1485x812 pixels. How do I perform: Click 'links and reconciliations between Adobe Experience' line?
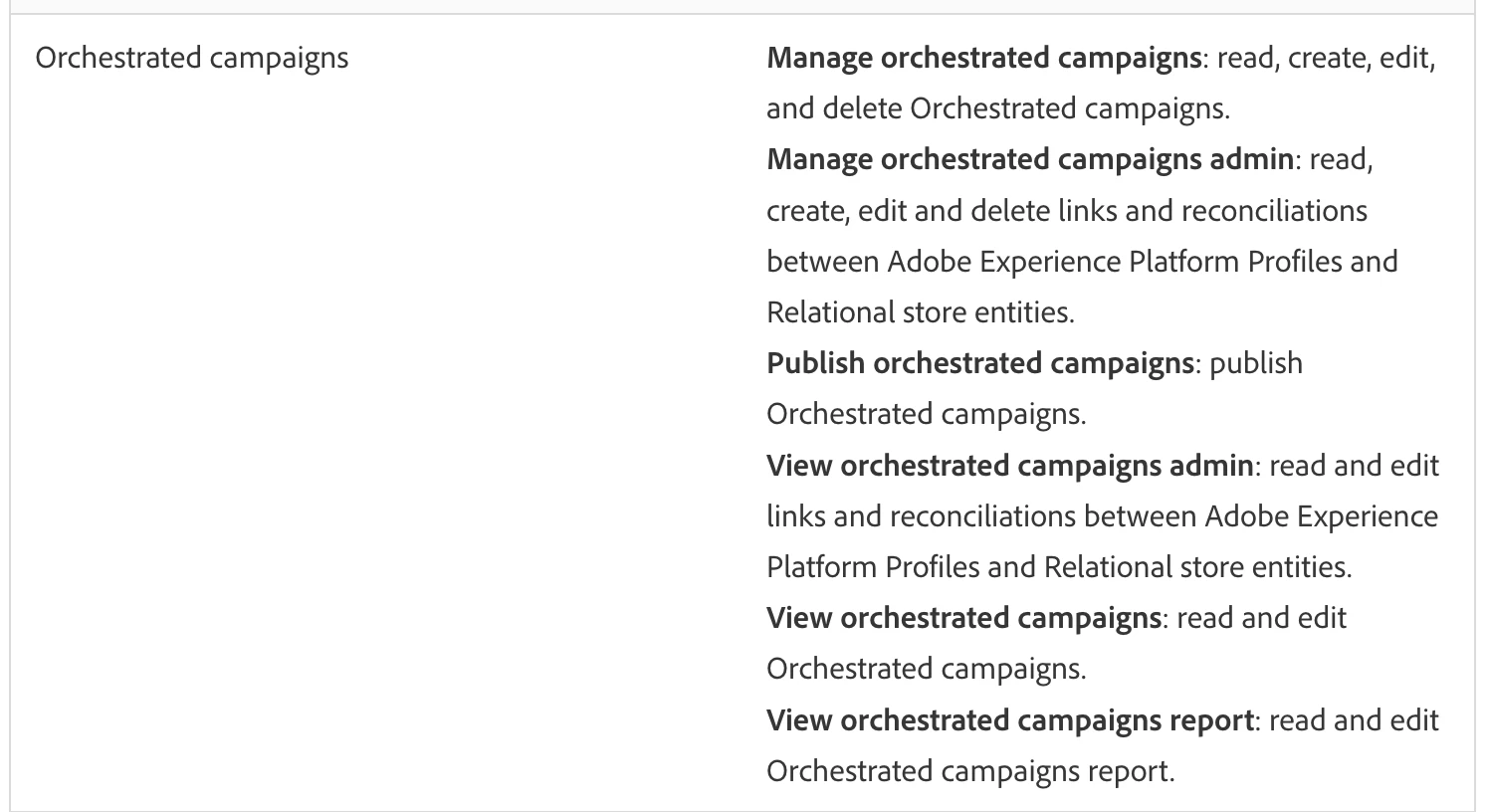coord(1102,516)
